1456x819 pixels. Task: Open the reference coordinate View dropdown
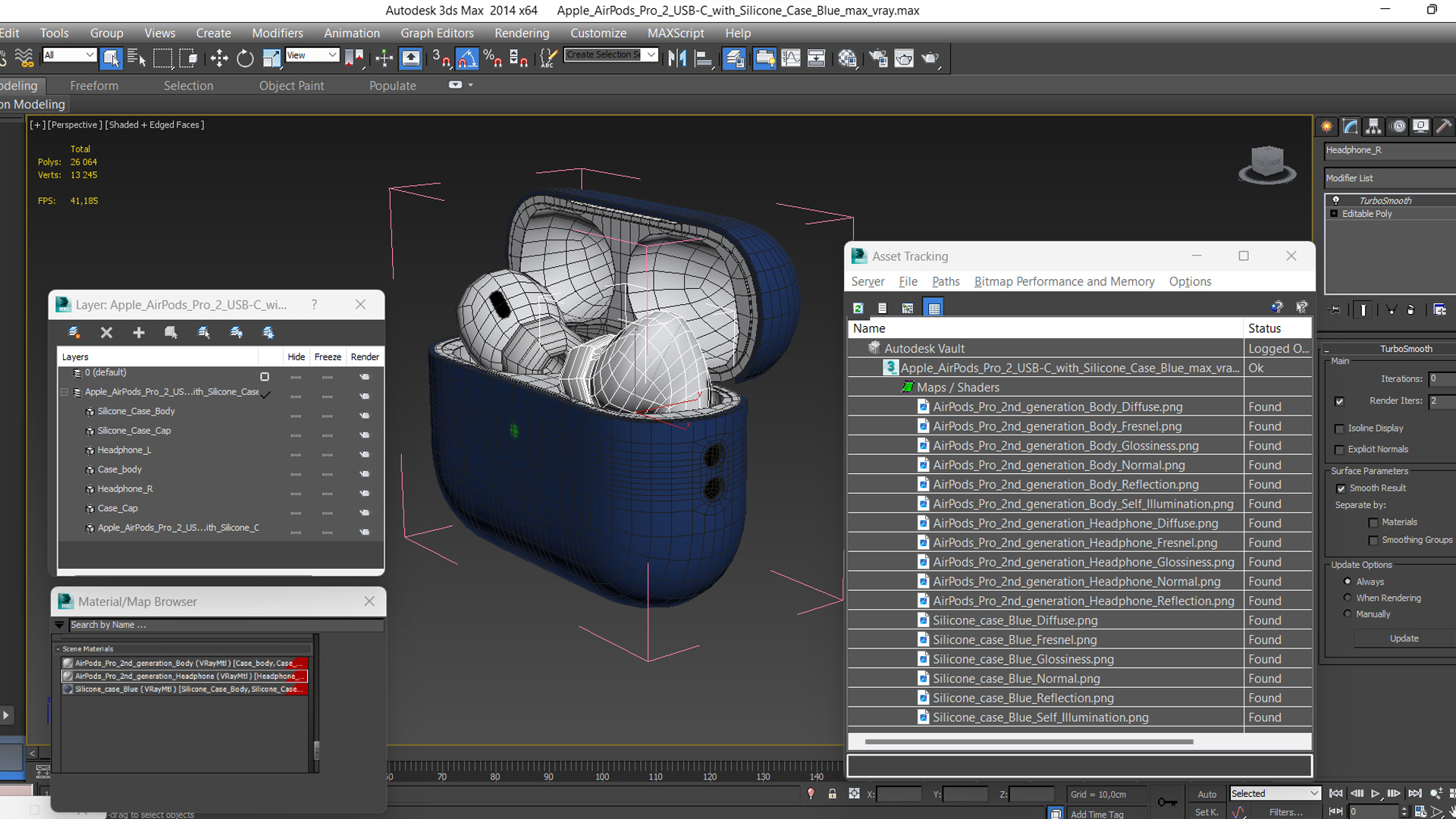pyautogui.click(x=312, y=55)
